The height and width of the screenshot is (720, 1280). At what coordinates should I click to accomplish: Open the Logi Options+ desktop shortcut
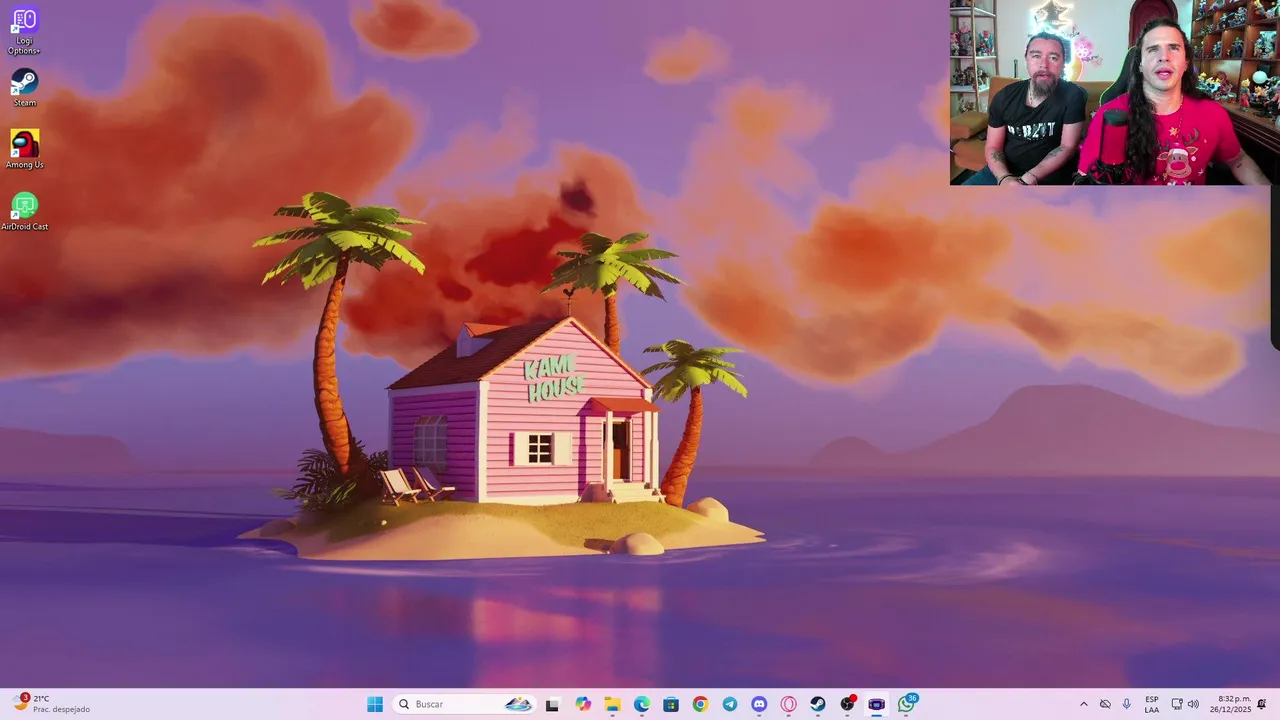(x=24, y=31)
